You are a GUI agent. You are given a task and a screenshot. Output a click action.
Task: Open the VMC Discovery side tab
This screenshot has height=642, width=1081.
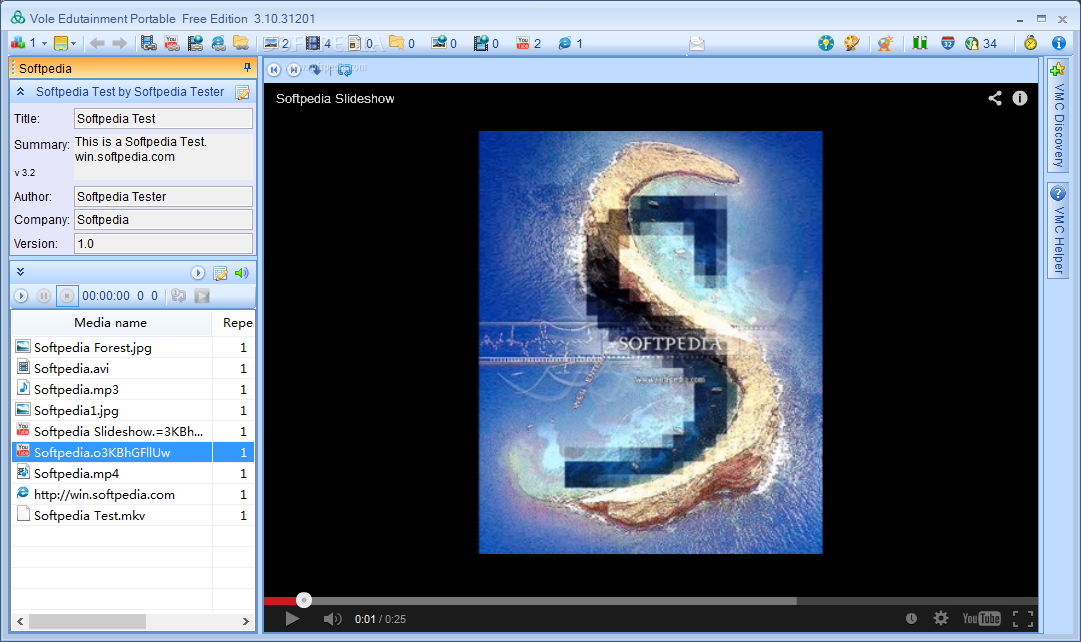click(x=1058, y=116)
